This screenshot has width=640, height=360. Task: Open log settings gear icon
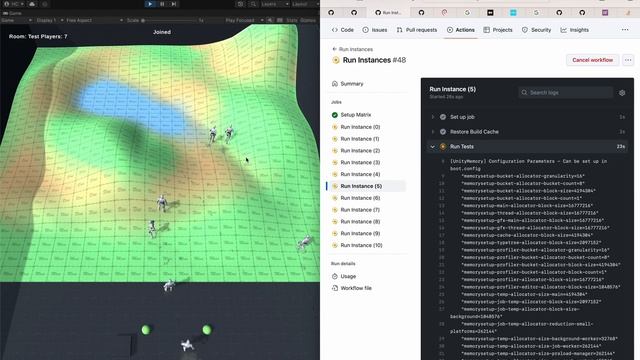(622, 93)
